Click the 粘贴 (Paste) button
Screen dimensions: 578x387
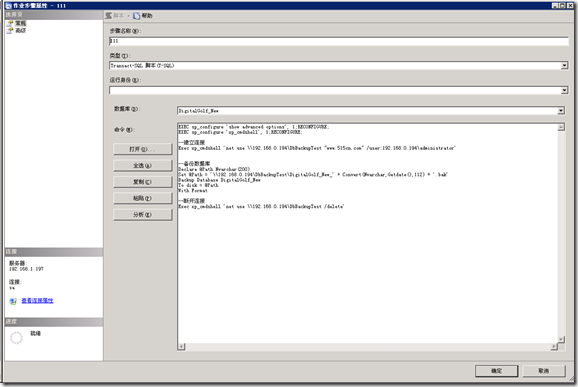[x=143, y=198]
